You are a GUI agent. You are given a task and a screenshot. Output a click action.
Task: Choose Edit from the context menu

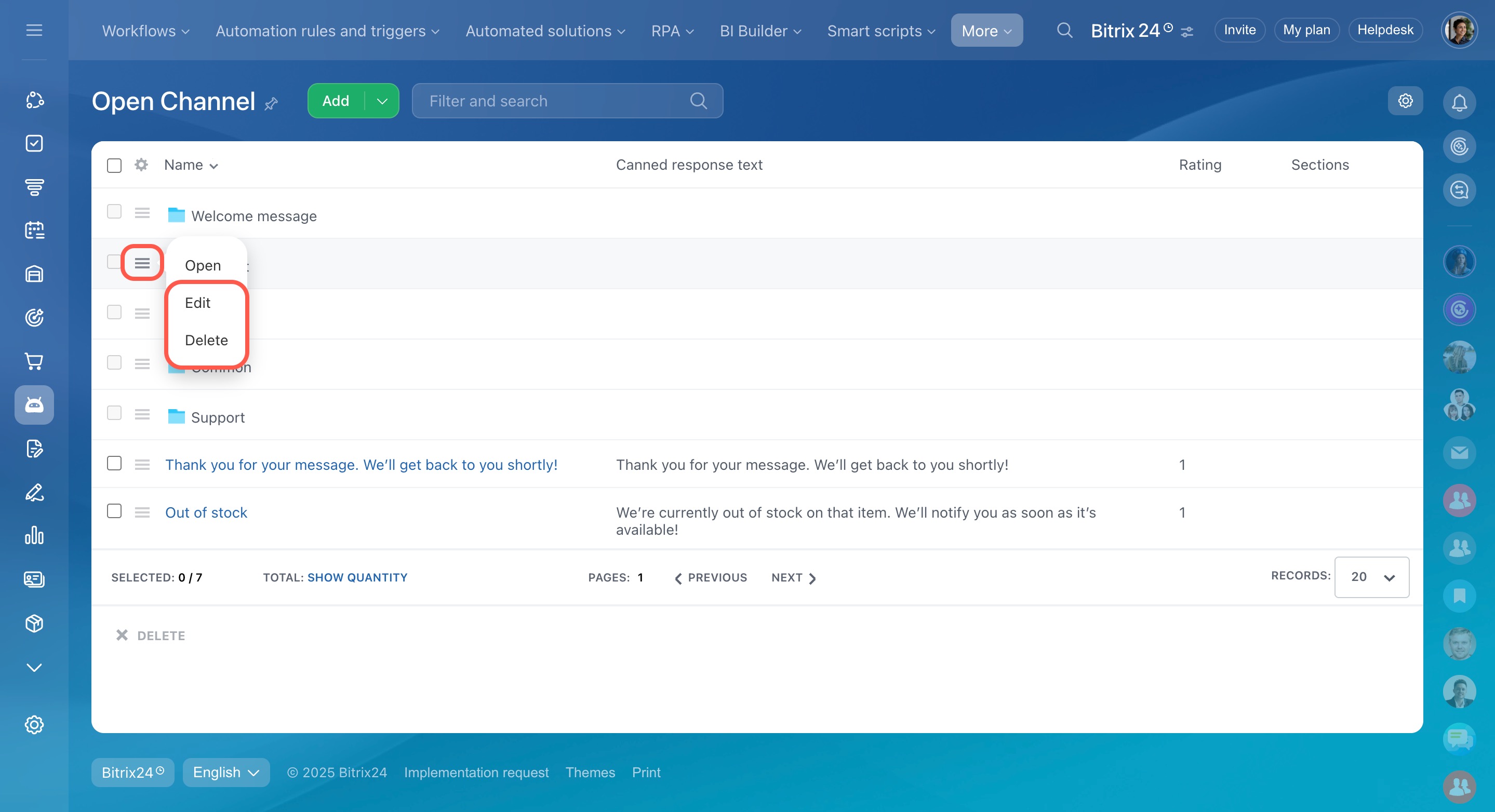pyautogui.click(x=197, y=303)
